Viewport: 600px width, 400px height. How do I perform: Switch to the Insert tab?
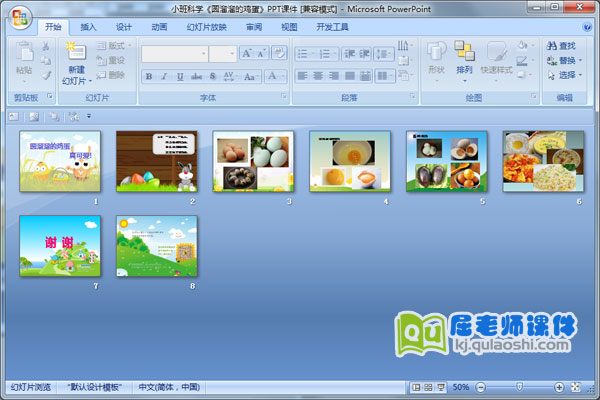(x=88, y=27)
